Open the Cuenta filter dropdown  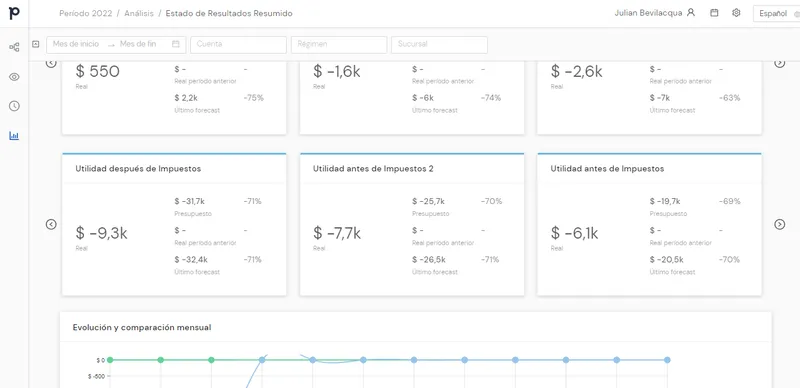click(x=238, y=44)
